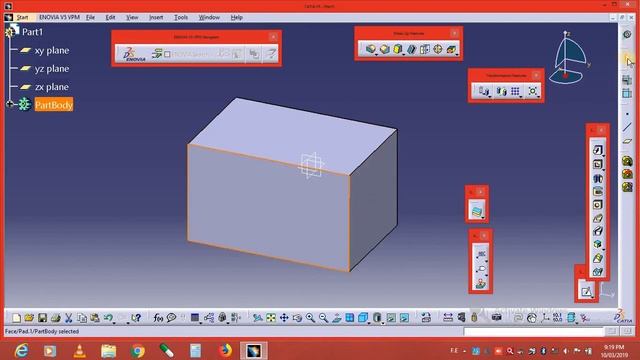This screenshot has width=640, height=360.
Task: Open the Undo history dropdown arrow
Action: click(114, 322)
